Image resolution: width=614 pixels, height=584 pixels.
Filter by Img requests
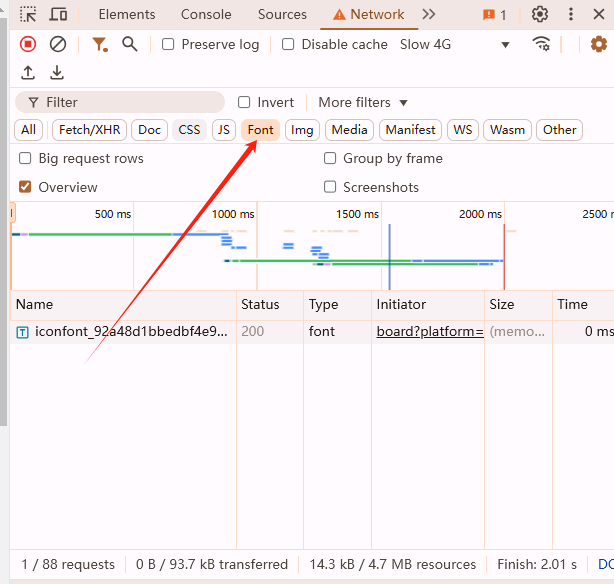tap(302, 130)
